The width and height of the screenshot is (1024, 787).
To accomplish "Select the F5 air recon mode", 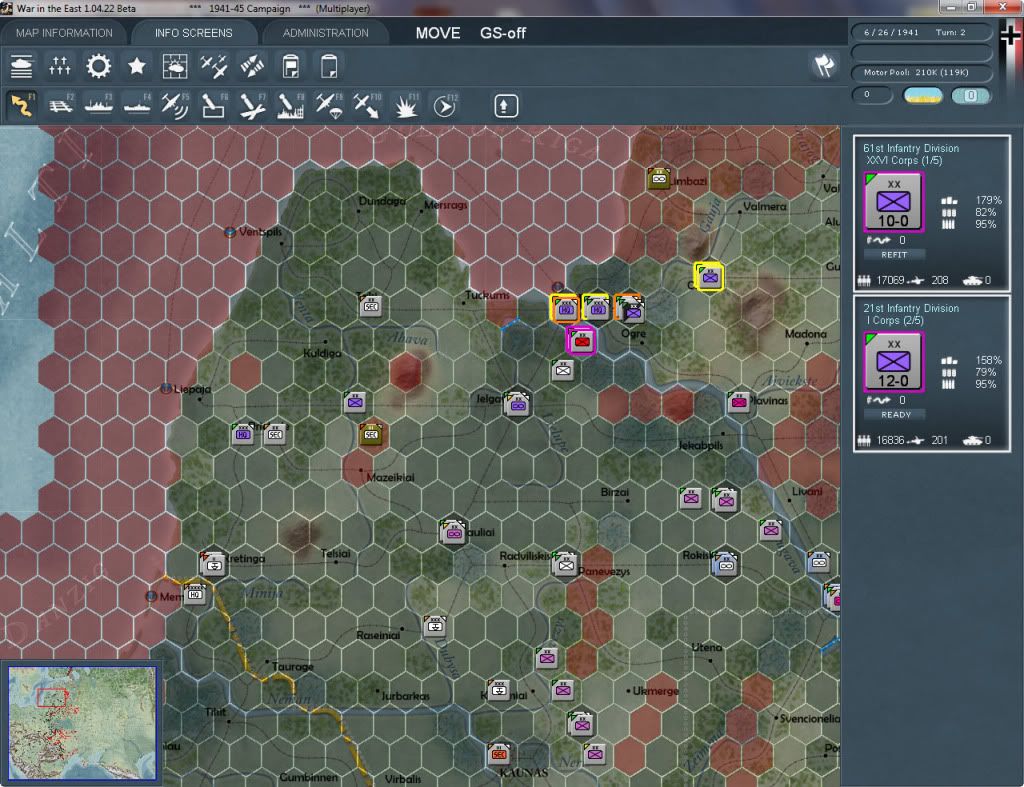I will click(175, 106).
